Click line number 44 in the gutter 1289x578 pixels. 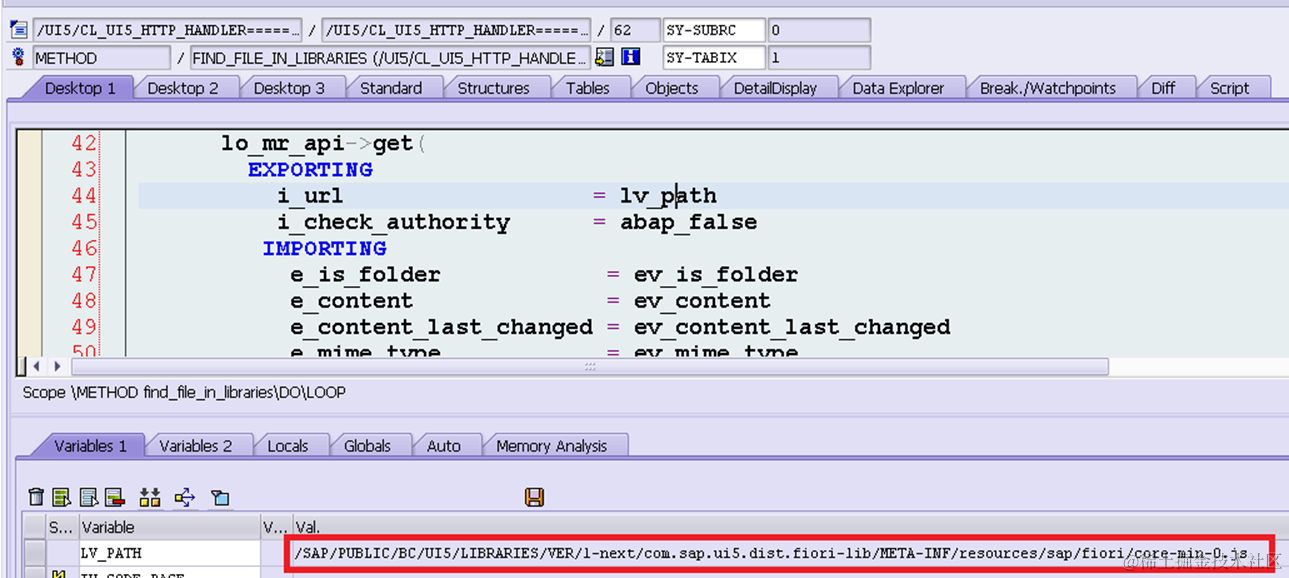coord(84,196)
